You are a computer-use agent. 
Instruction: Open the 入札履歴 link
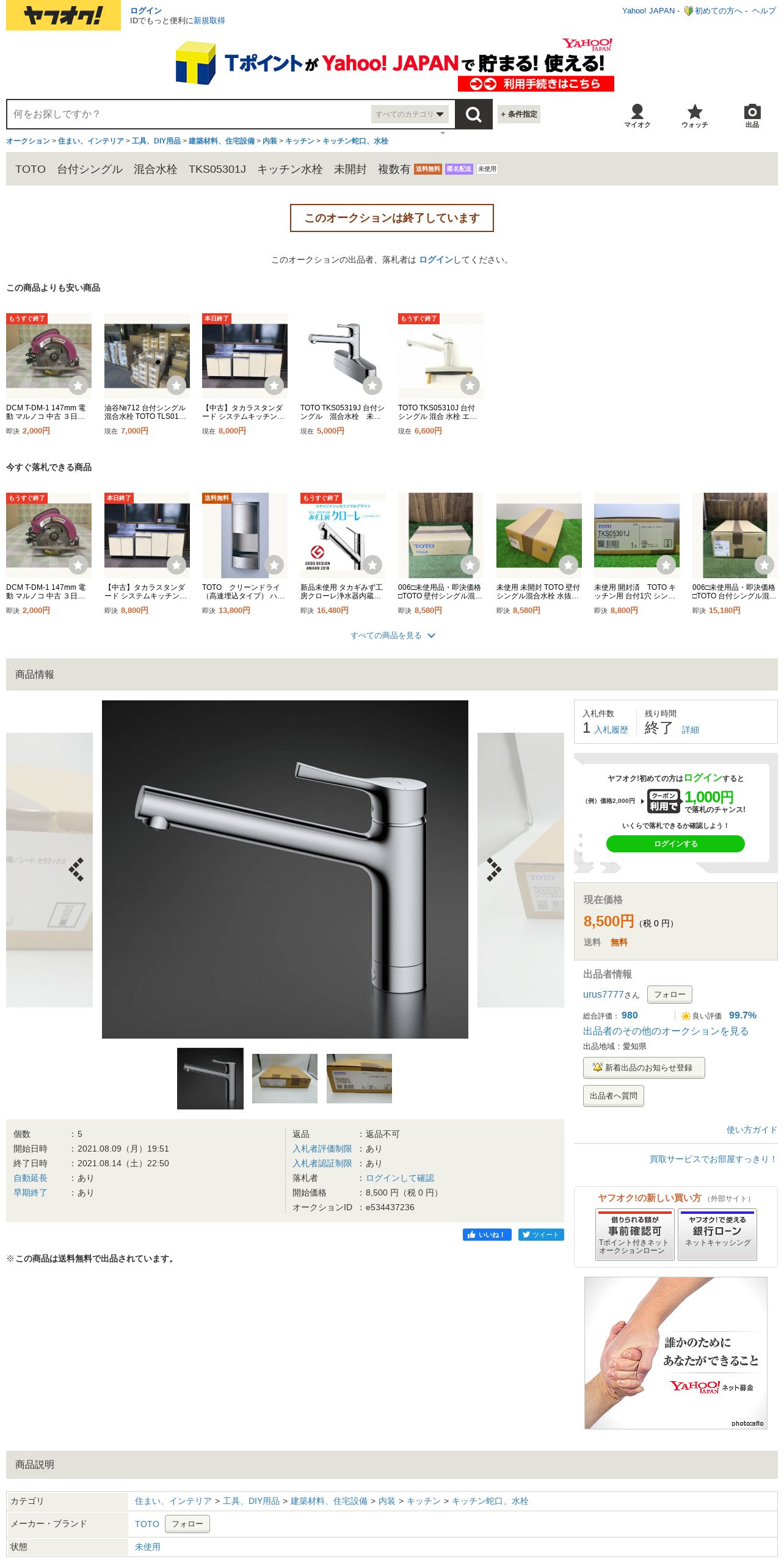611,730
